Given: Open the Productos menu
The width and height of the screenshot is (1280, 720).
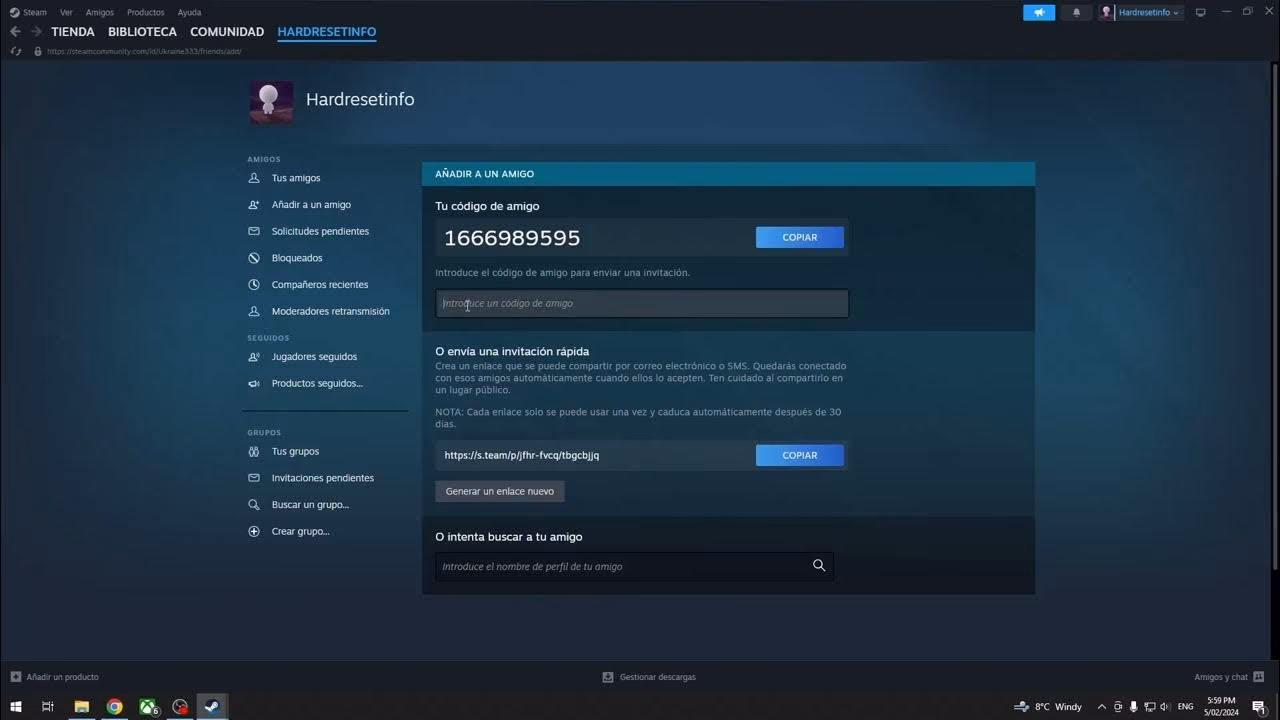Looking at the screenshot, I should coord(146,12).
